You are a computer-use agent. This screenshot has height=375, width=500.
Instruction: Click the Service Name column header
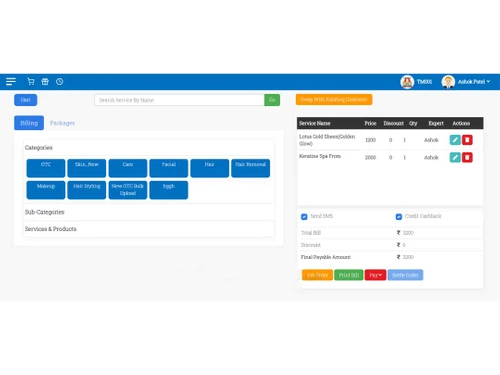(x=315, y=123)
